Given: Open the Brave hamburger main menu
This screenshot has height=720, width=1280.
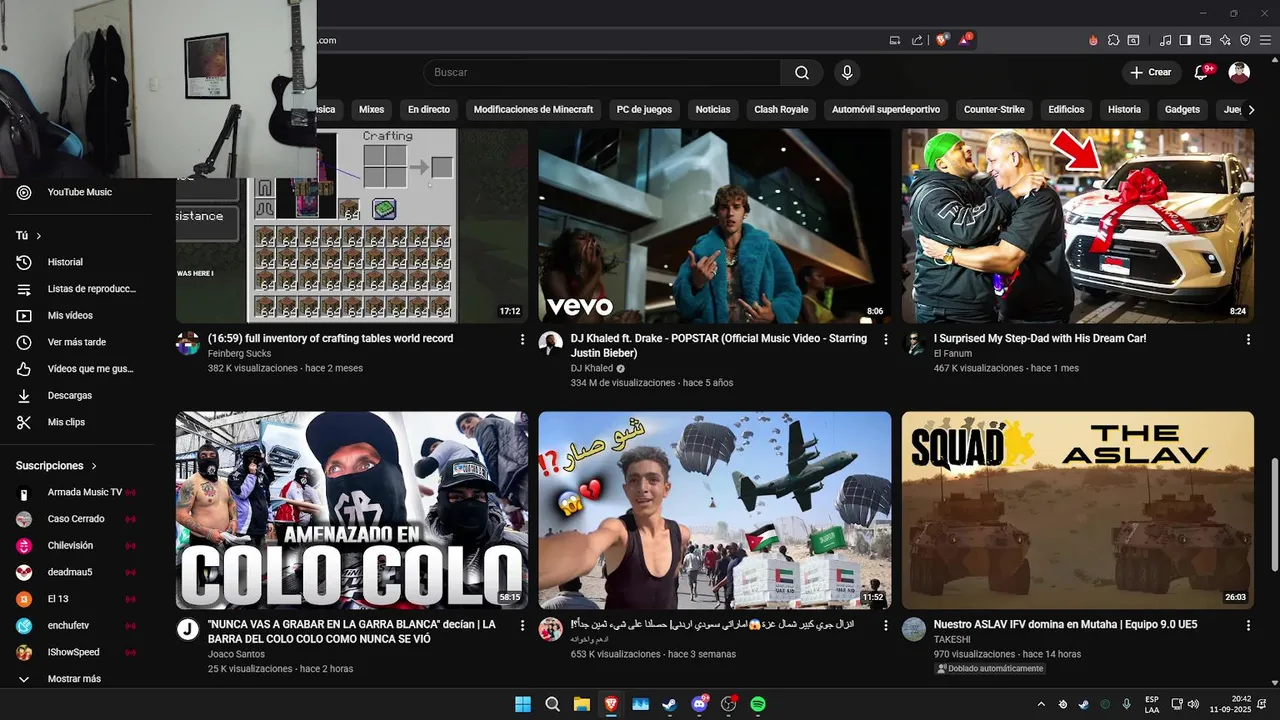Looking at the screenshot, I should [x=1265, y=40].
